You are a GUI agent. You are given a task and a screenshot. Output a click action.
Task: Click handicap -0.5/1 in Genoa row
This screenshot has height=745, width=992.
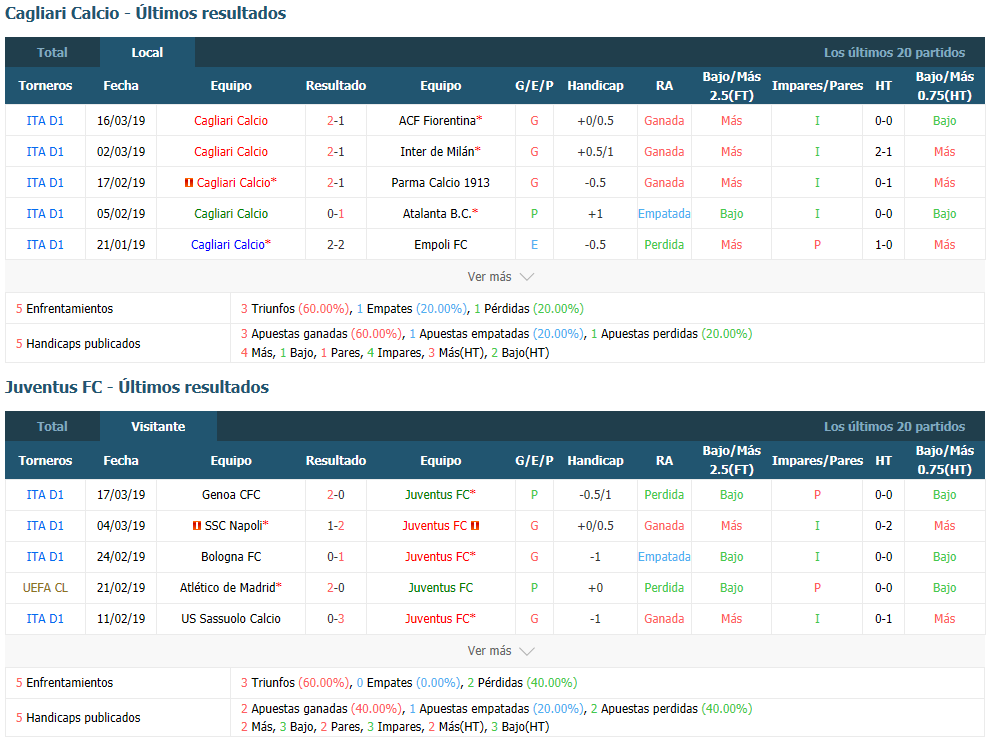click(x=595, y=495)
